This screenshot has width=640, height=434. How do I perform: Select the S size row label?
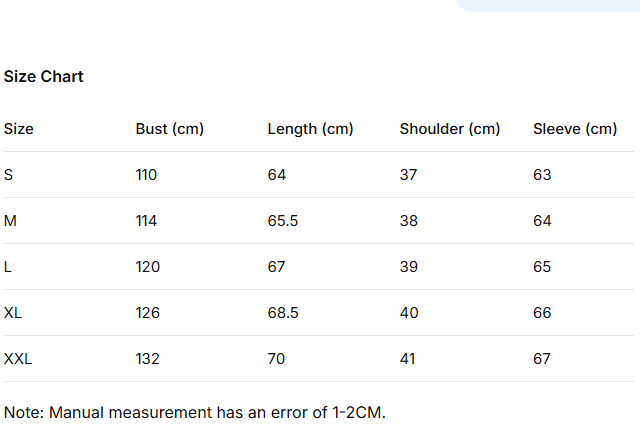[x=9, y=175]
